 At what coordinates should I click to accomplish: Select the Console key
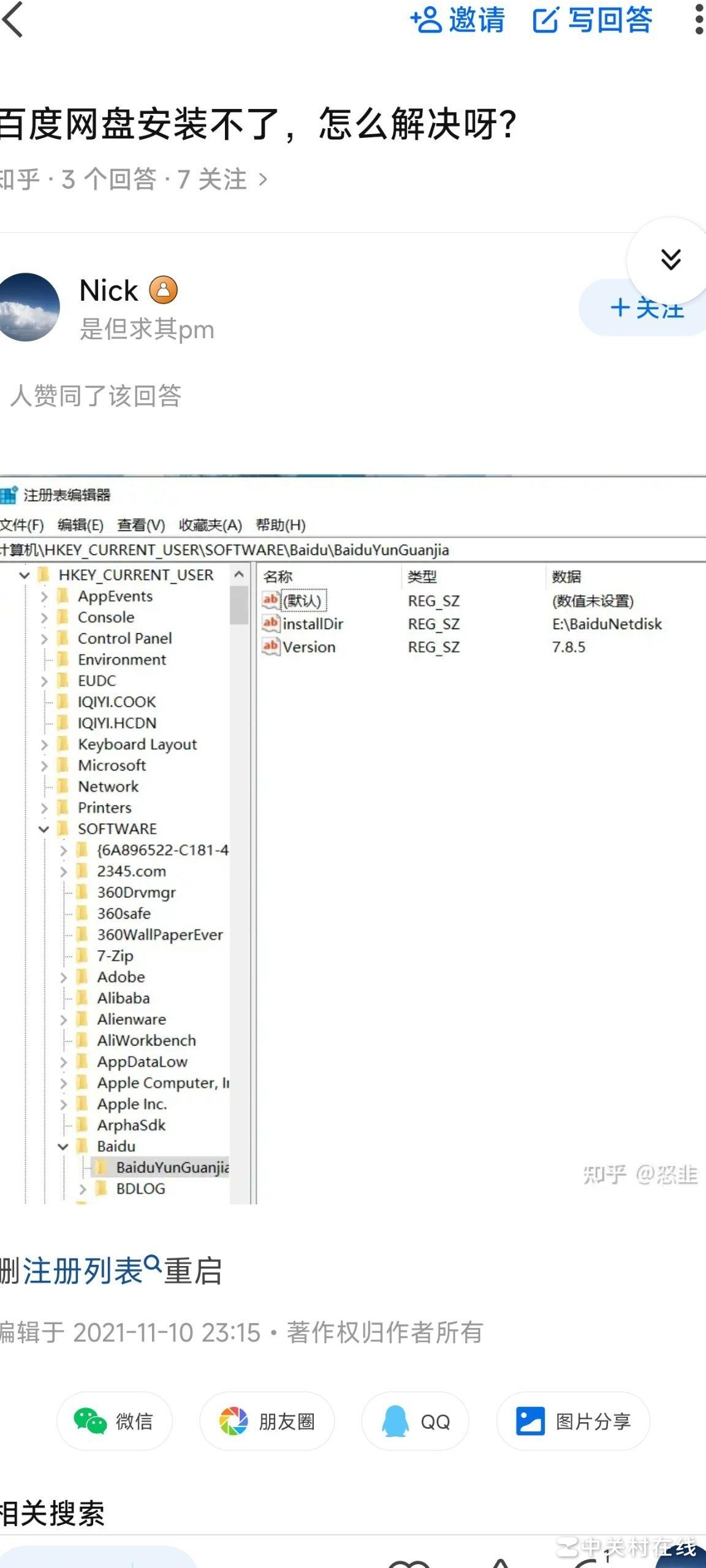(x=106, y=617)
